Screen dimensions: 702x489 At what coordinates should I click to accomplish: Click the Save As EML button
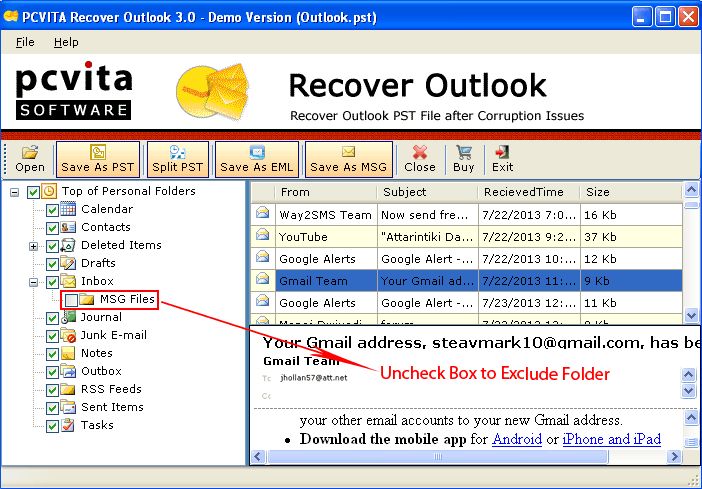point(257,159)
